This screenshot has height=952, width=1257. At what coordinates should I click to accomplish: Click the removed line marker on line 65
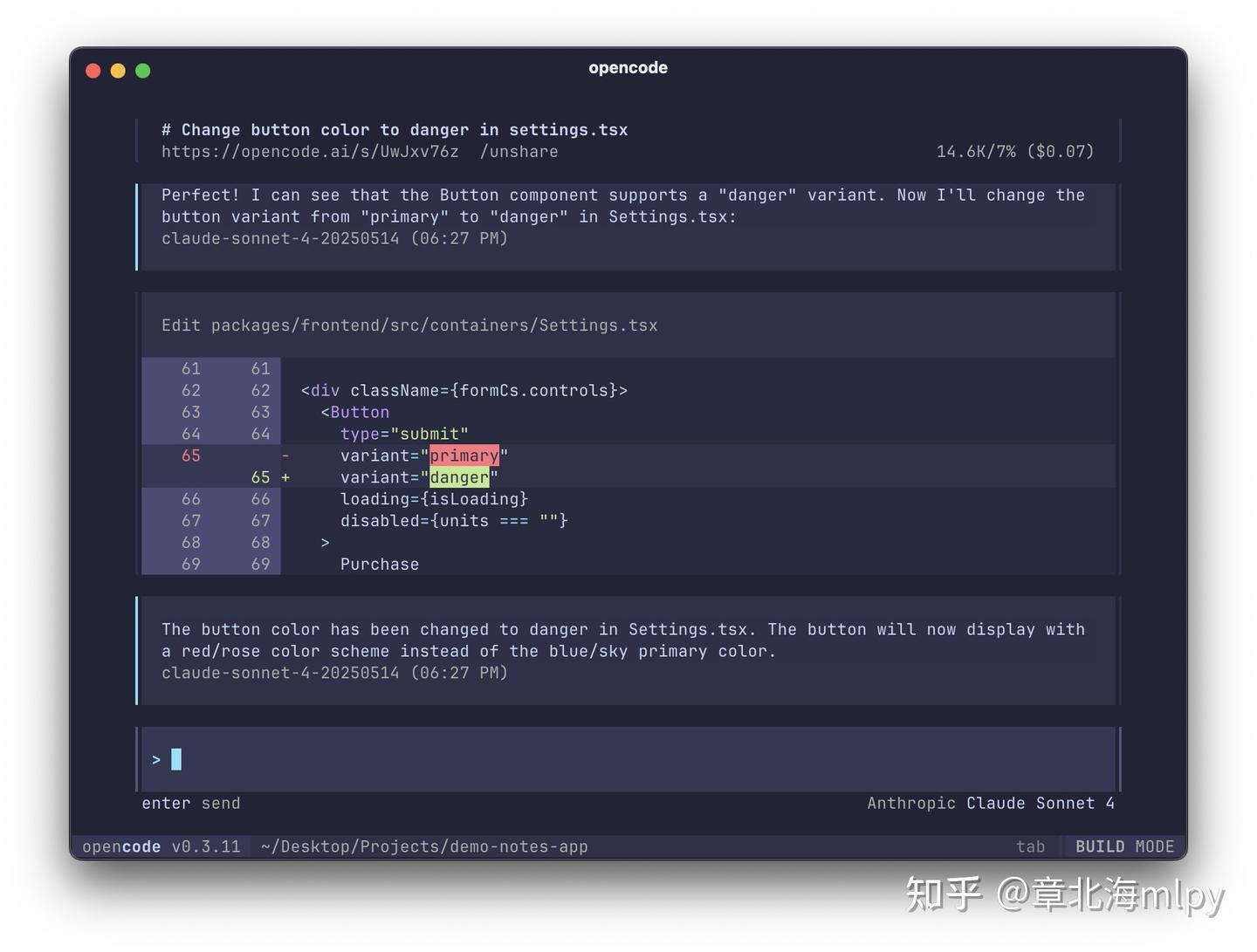285,455
